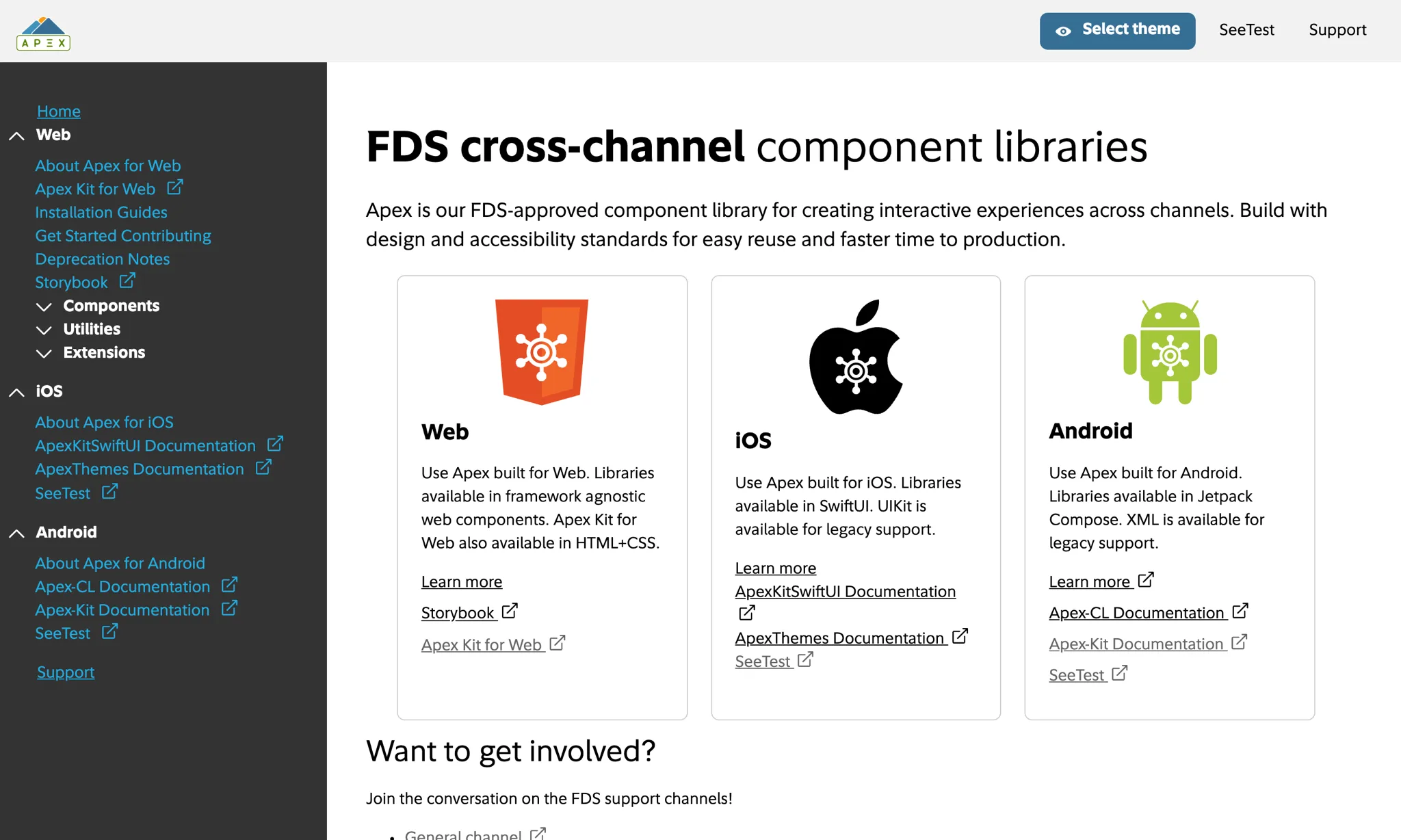Expand the Utilities section in sidebar
The image size is (1401, 840).
point(44,330)
